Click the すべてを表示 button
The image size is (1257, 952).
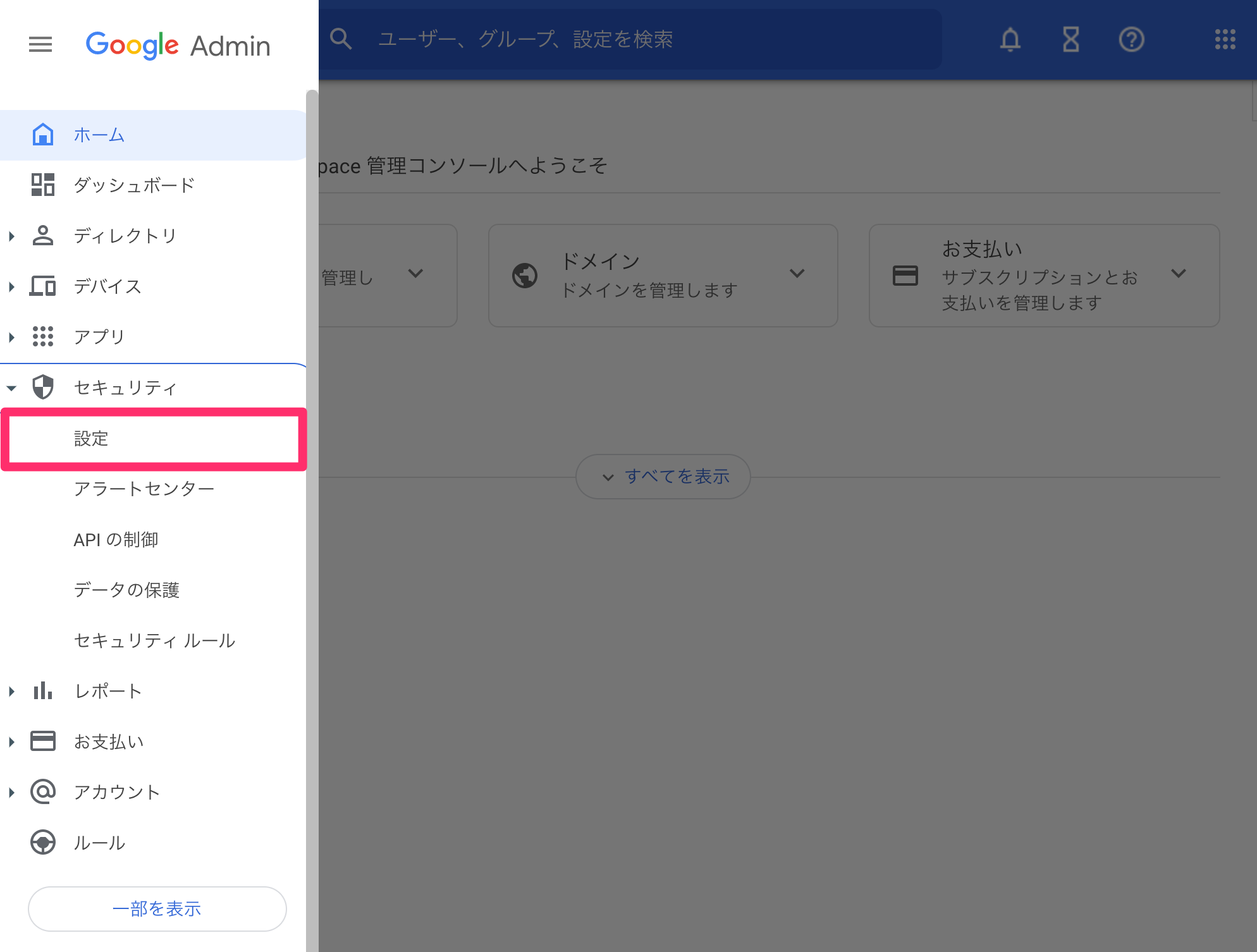pos(663,477)
